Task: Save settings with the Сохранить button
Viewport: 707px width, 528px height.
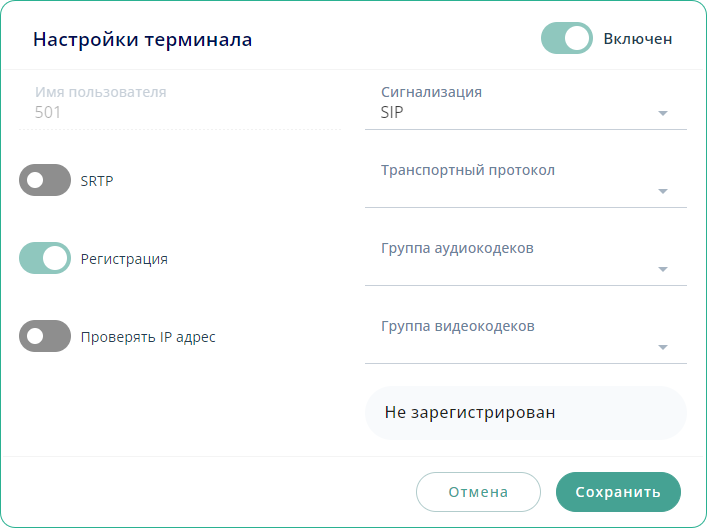Action: 618,492
